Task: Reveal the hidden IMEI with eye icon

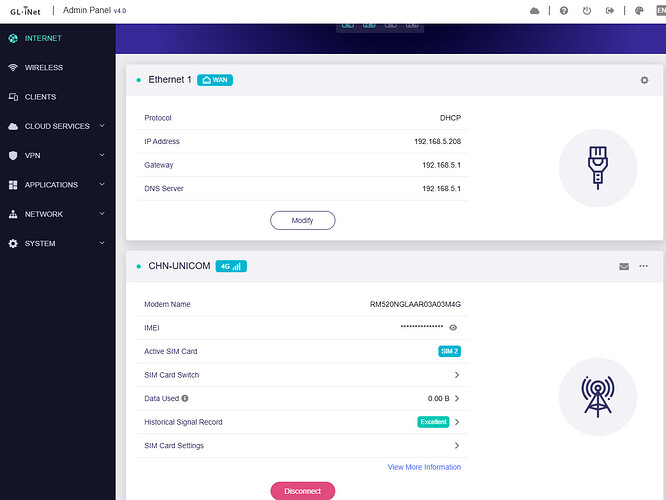Action: click(454, 327)
